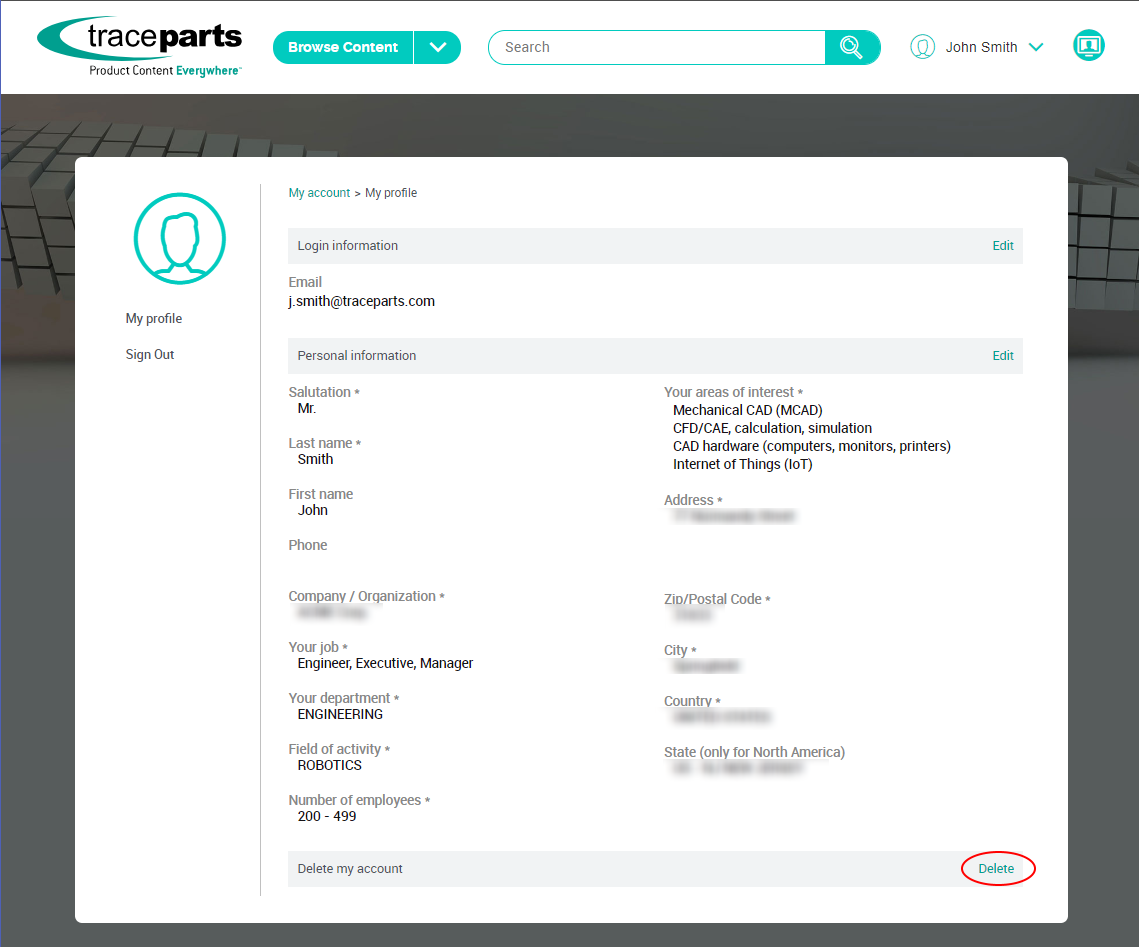Click My profile in the breadcrumb
Viewport: 1139px width, 947px height.
pyautogui.click(x=391, y=193)
